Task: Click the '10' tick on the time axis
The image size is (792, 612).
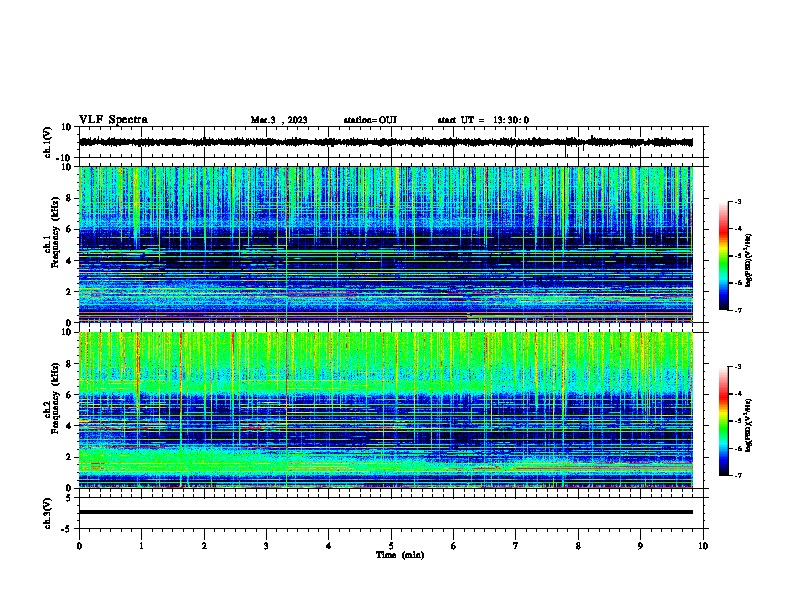Action: (703, 546)
